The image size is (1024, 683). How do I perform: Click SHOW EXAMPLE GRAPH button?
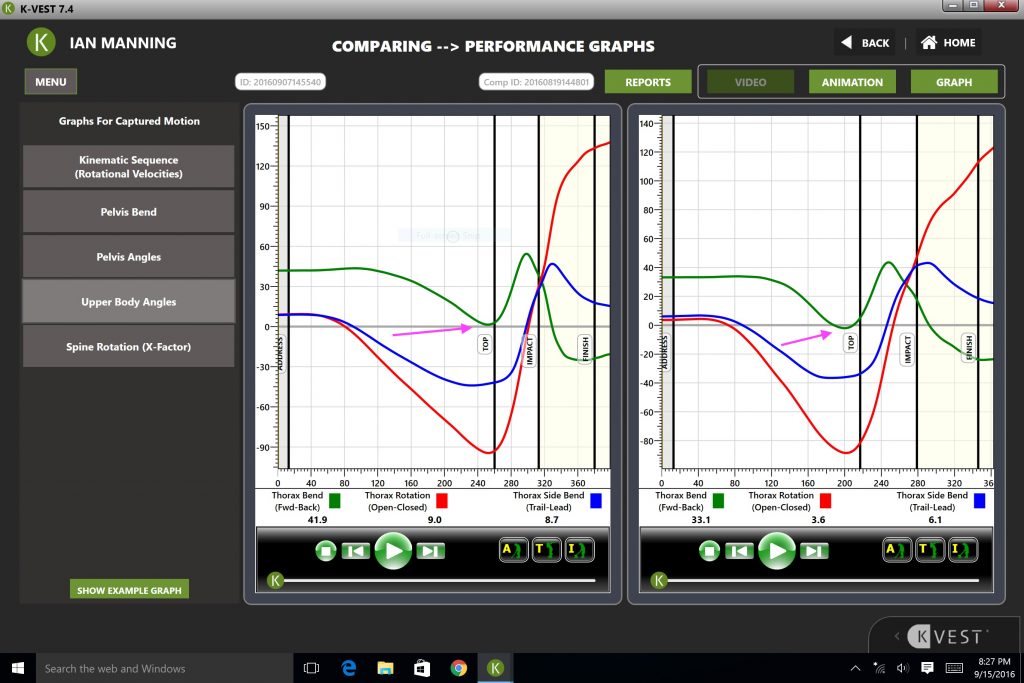click(129, 590)
